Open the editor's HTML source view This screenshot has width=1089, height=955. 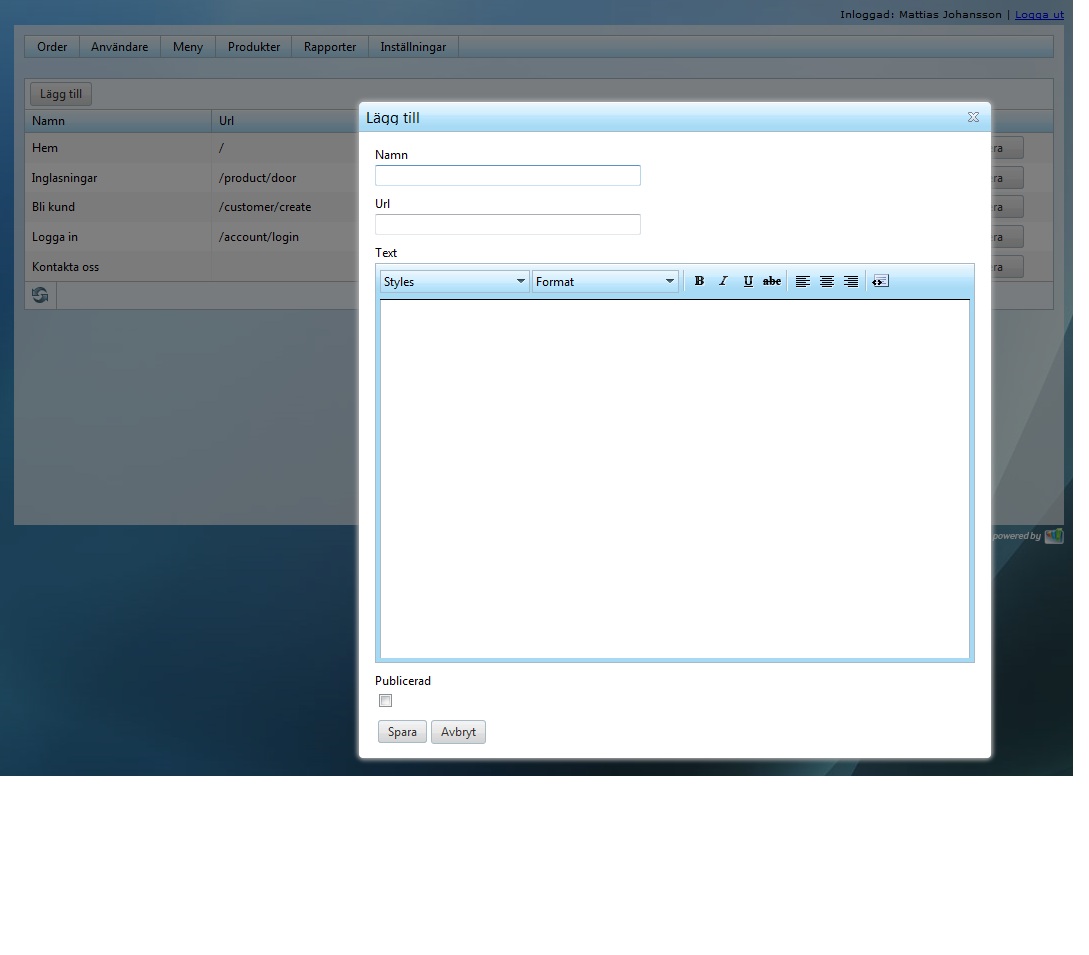click(880, 281)
